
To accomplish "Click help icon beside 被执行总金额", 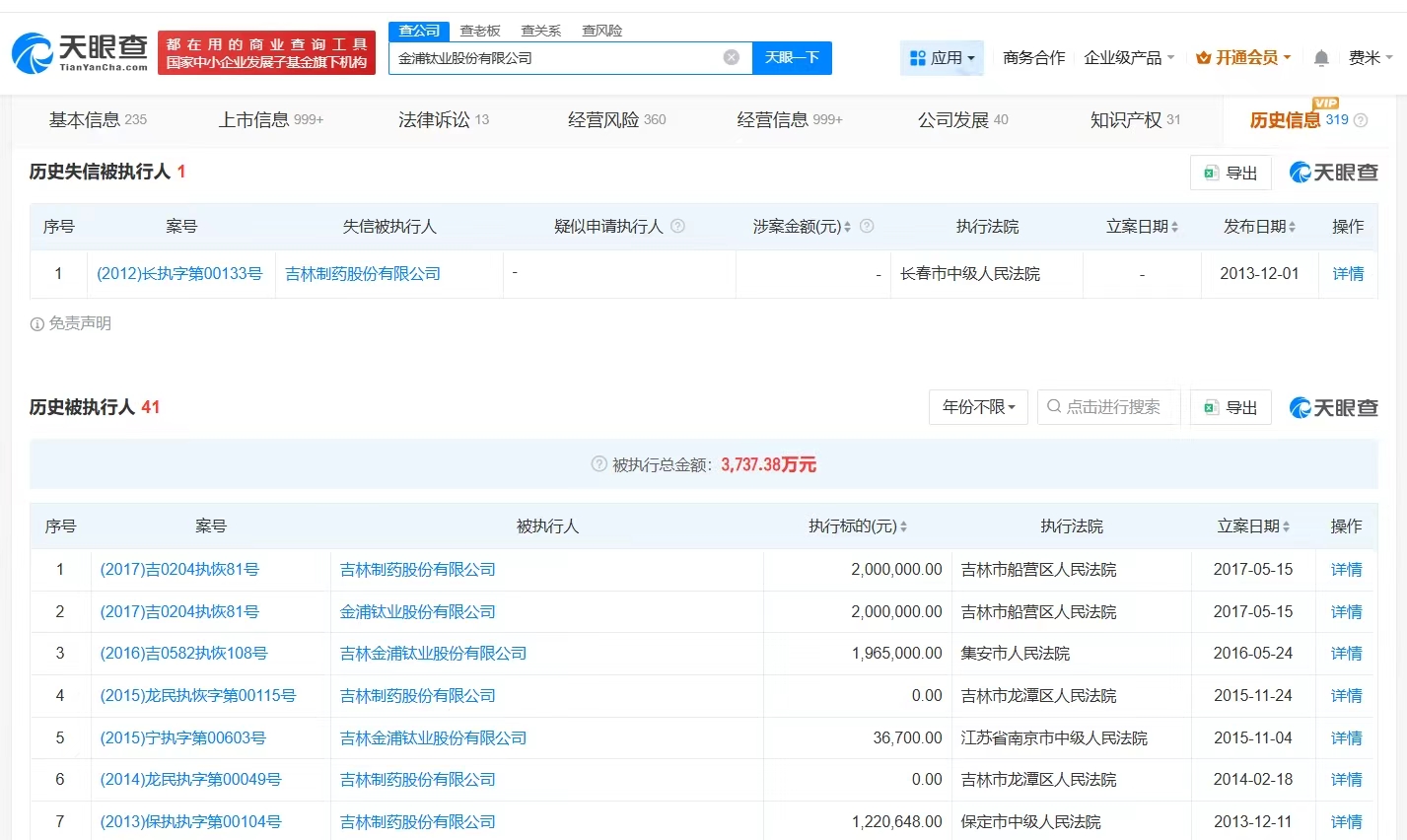I will coord(598,464).
